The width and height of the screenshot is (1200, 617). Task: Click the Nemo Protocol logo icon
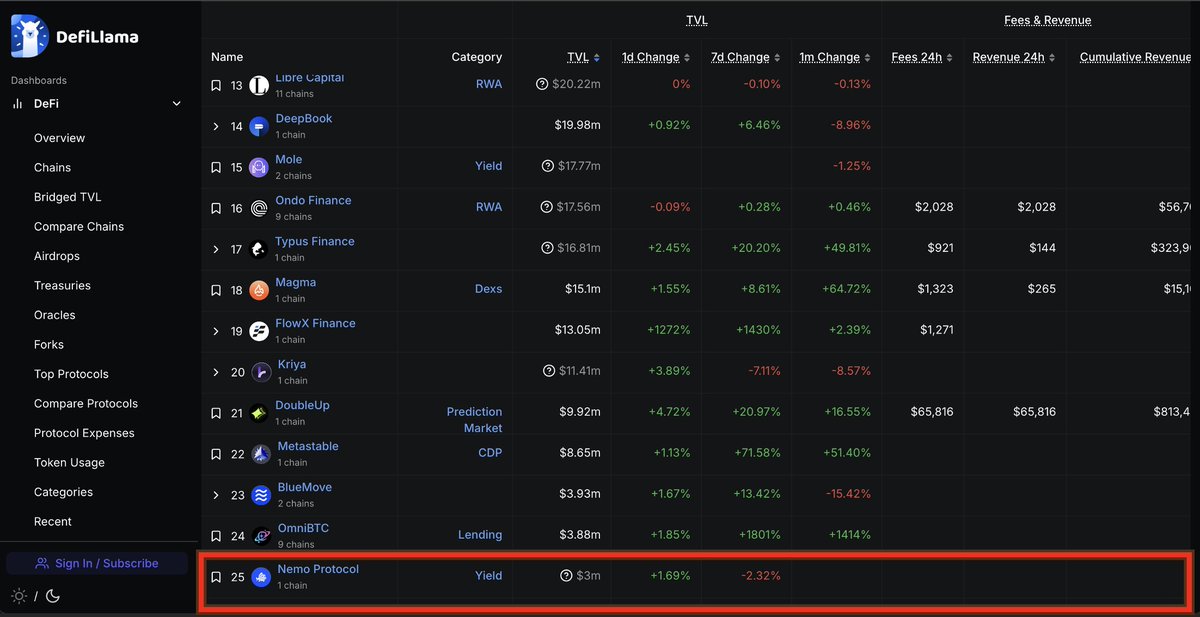tap(261, 577)
